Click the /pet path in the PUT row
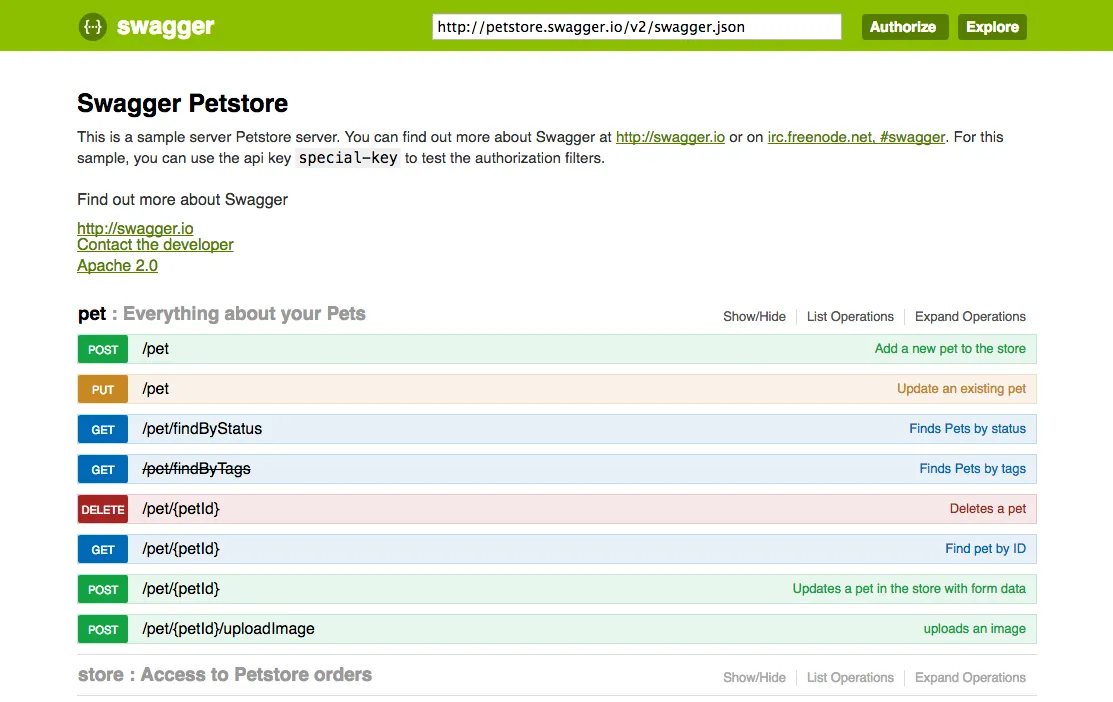Screen dimensions: 1113x702 (155, 388)
